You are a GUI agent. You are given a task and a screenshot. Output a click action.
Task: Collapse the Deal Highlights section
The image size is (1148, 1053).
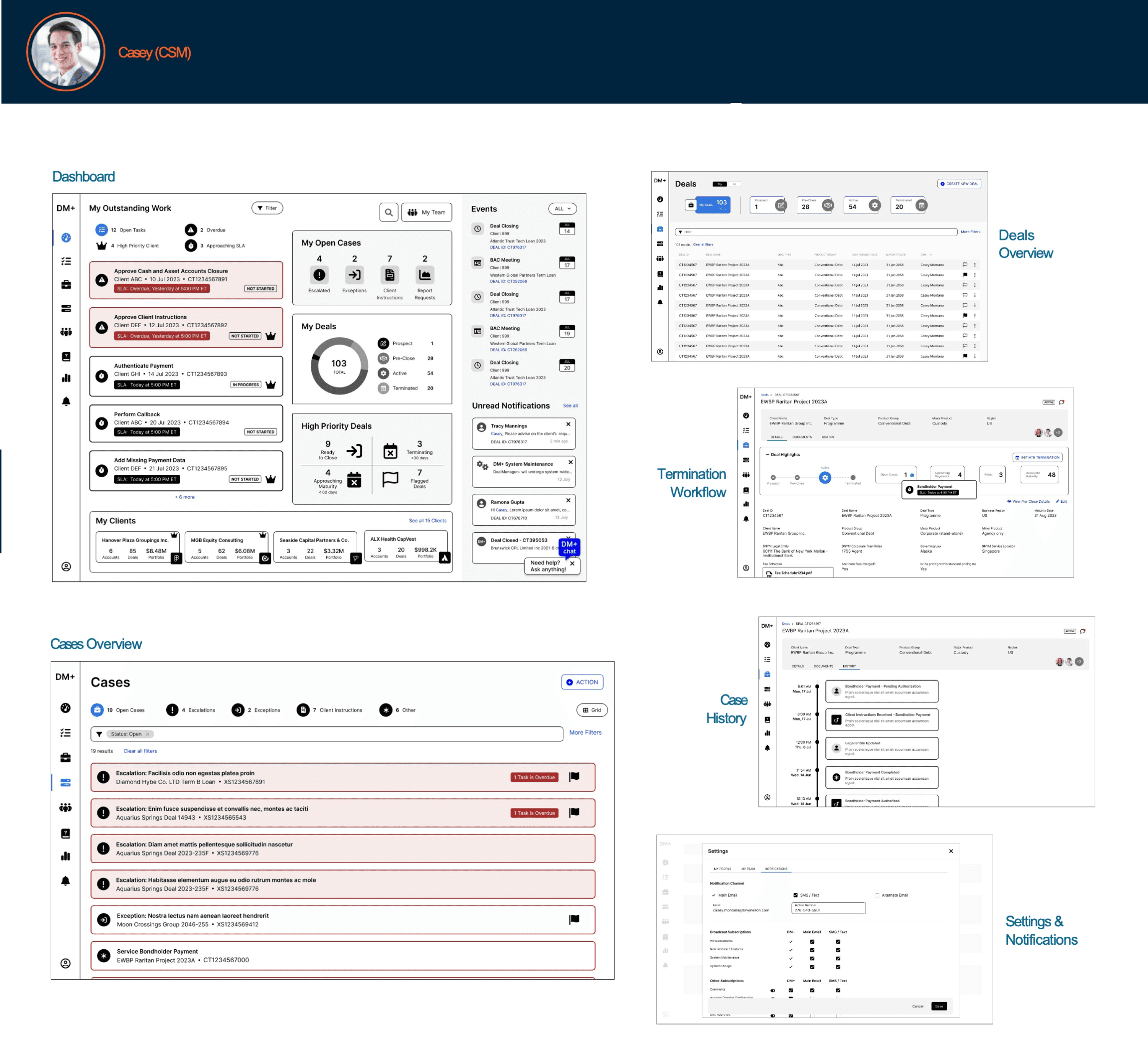[767, 455]
